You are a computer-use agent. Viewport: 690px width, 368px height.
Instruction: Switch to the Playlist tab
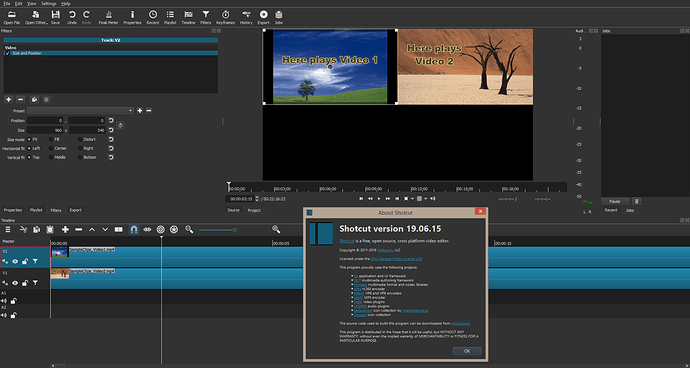(36, 210)
